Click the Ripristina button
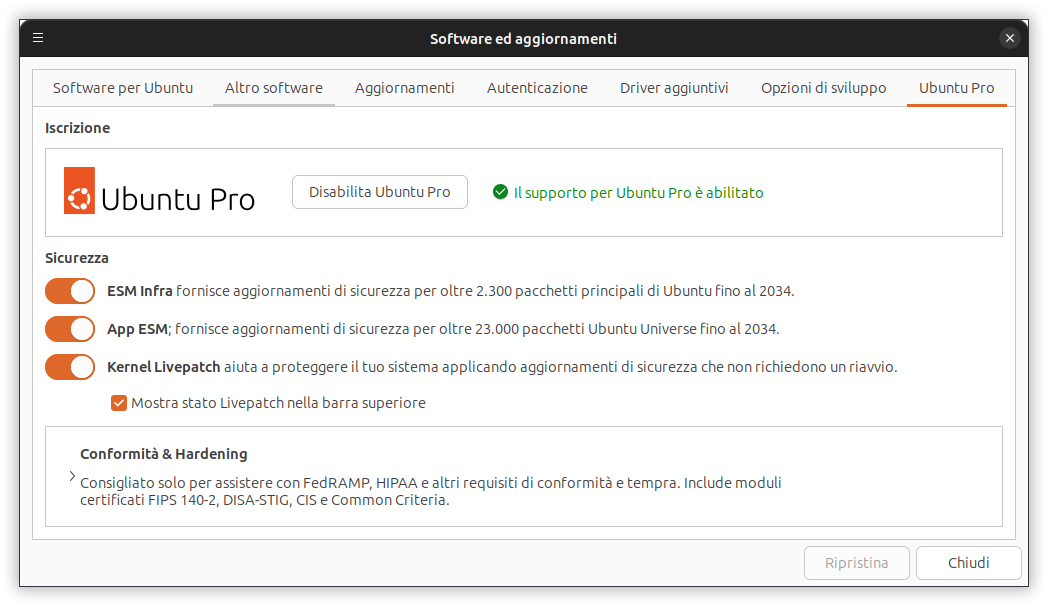Screen dimensions: 1048x606 [856, 563]
